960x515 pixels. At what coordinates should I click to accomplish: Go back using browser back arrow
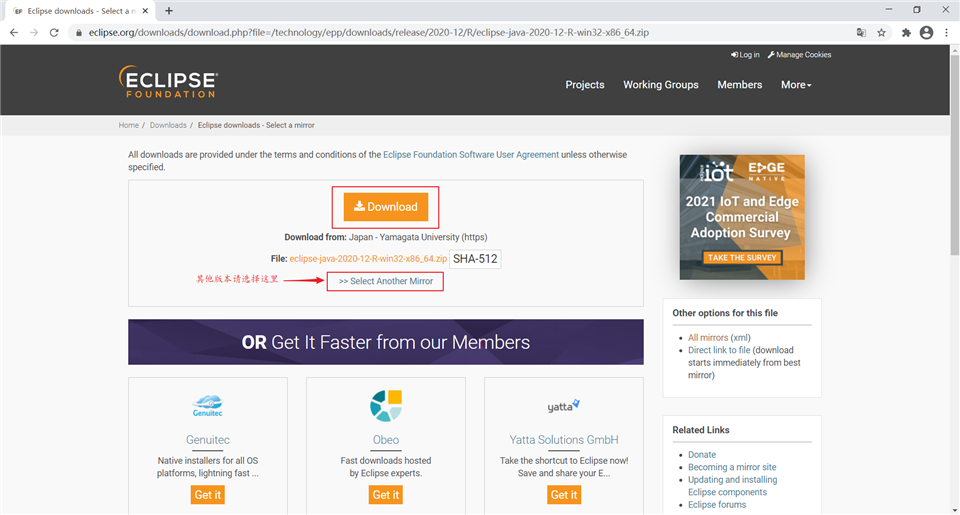point(13,32)
